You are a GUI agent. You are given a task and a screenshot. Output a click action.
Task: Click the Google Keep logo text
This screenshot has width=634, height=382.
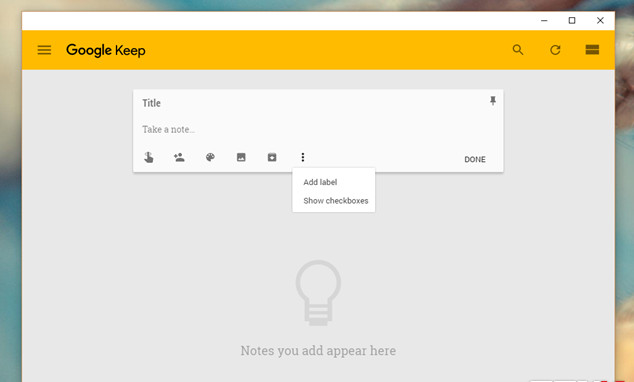point(106,51)
